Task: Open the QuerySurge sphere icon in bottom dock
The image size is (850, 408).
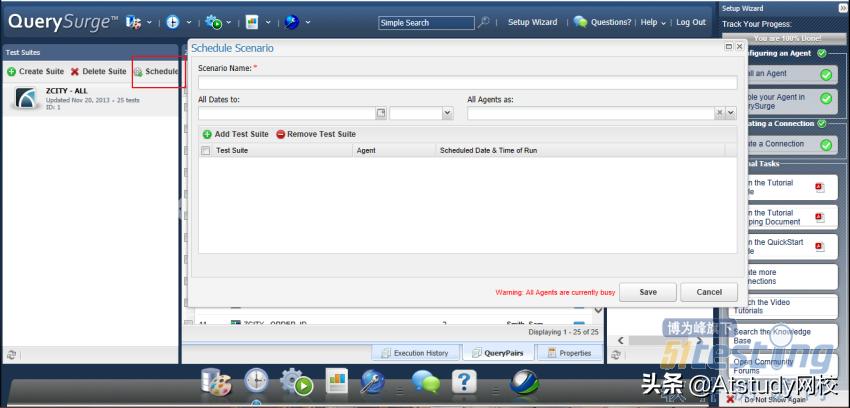Action: 524,382
